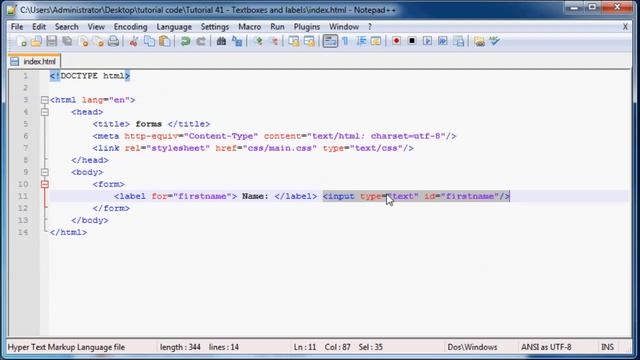Click the spell-check checkmark toolbar icon

[495, 41]
